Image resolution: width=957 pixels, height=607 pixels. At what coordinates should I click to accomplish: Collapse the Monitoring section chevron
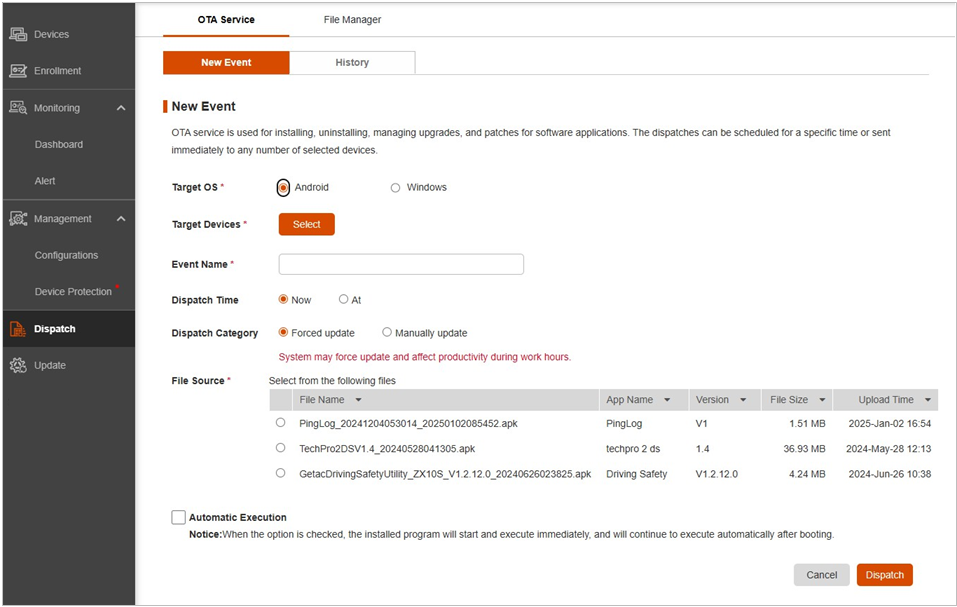[x=121, y=108]
